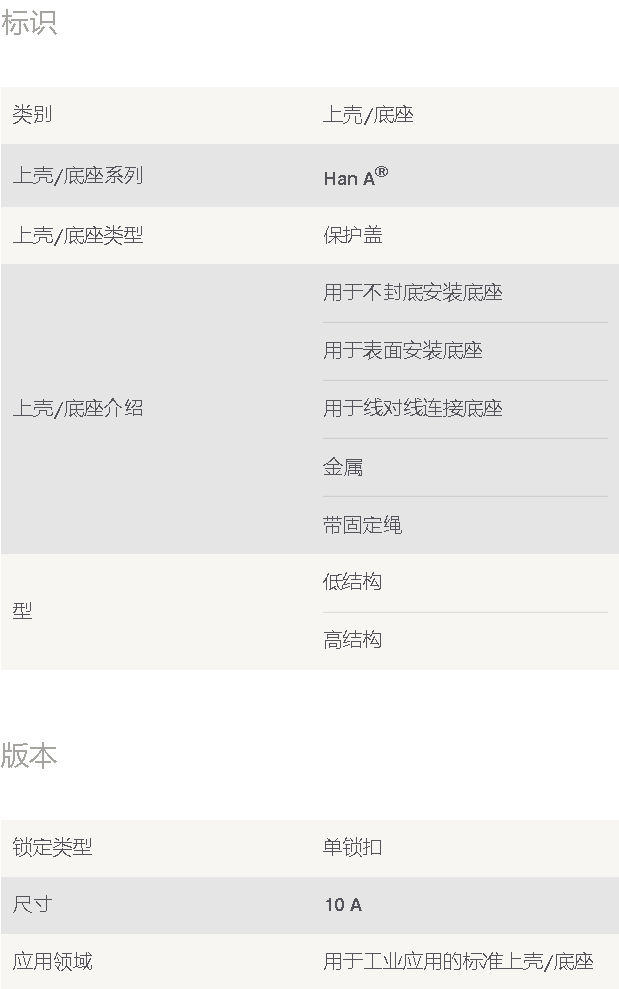Click the 金属 material entry
Screen dimensions: 619x989
click(x=343, y=467)
